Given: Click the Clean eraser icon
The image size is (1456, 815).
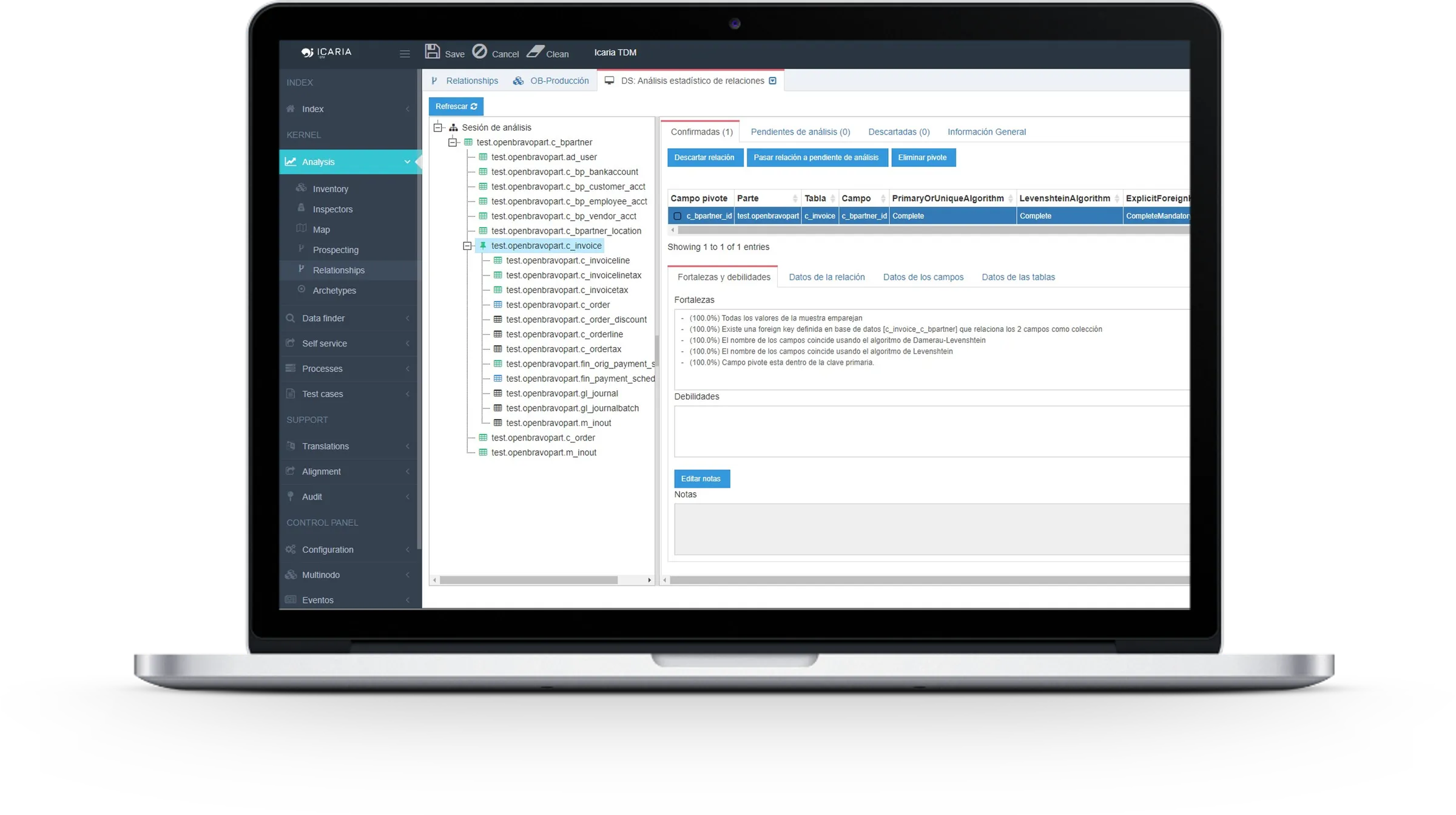Looking at the screenshot, I should pyautogui.click(x=534, y=52).
